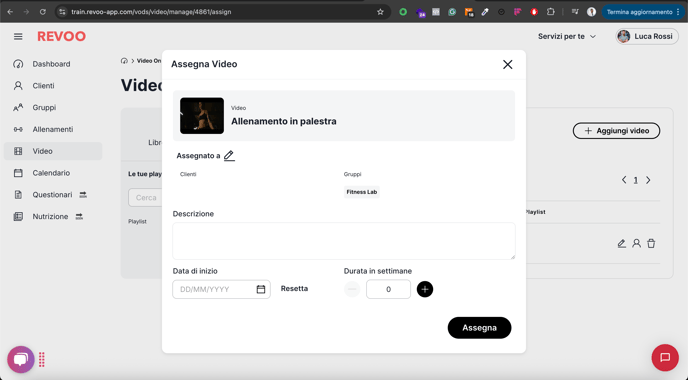Click into the Descrizione text area
This screenshot has width=688, height=380.
pos(344,241)
